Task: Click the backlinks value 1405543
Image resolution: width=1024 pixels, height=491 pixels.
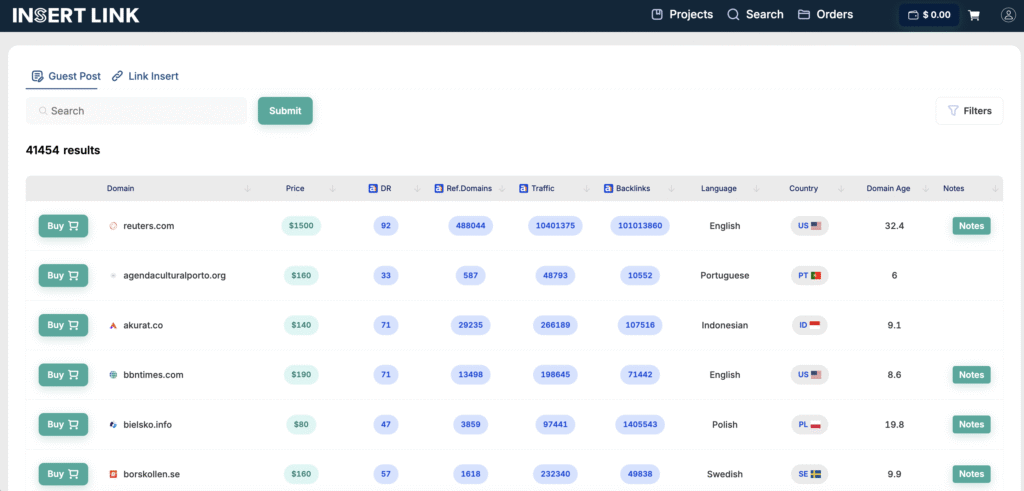Action: tap(640, 424)
